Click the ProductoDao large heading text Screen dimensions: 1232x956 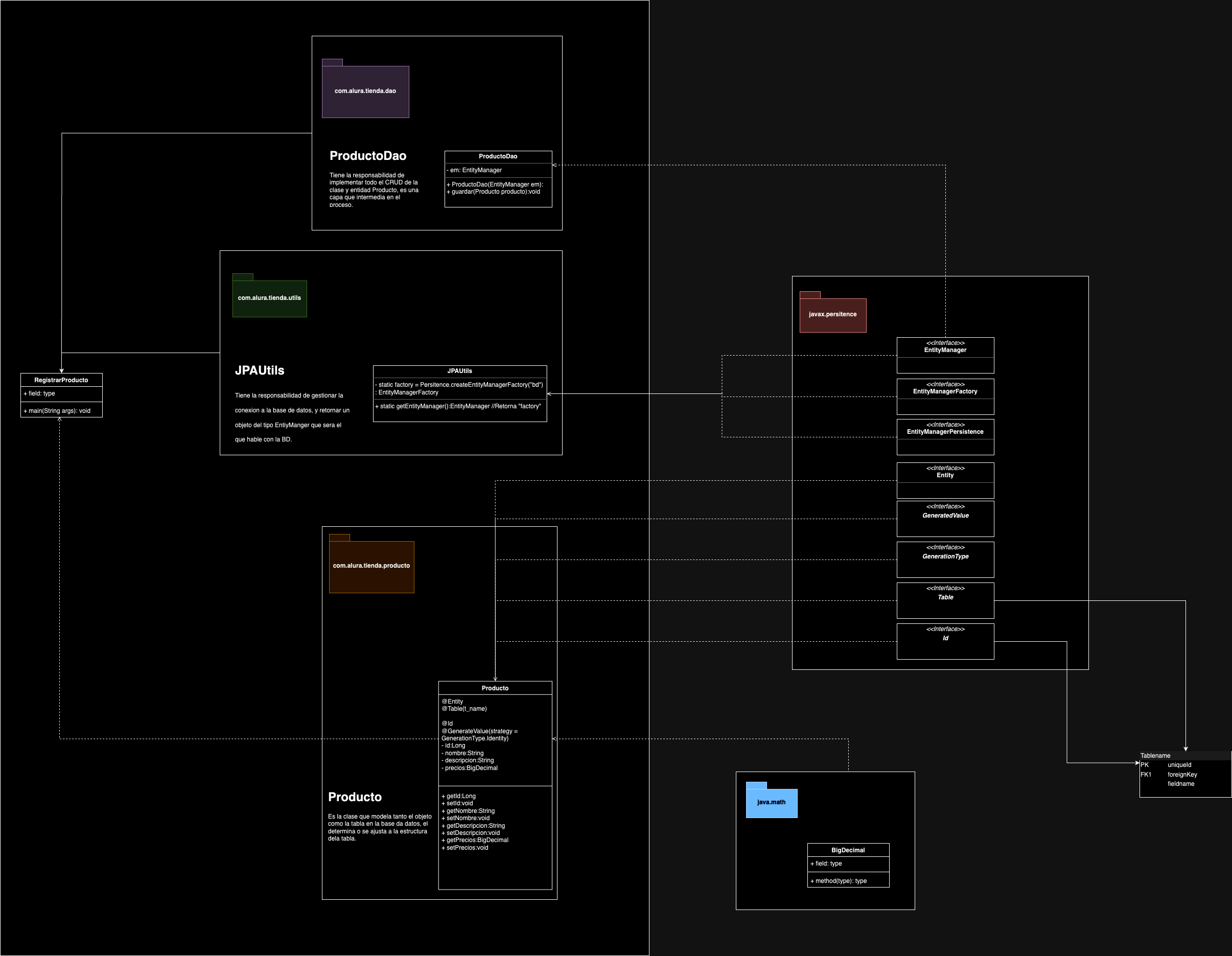(368, 156)
